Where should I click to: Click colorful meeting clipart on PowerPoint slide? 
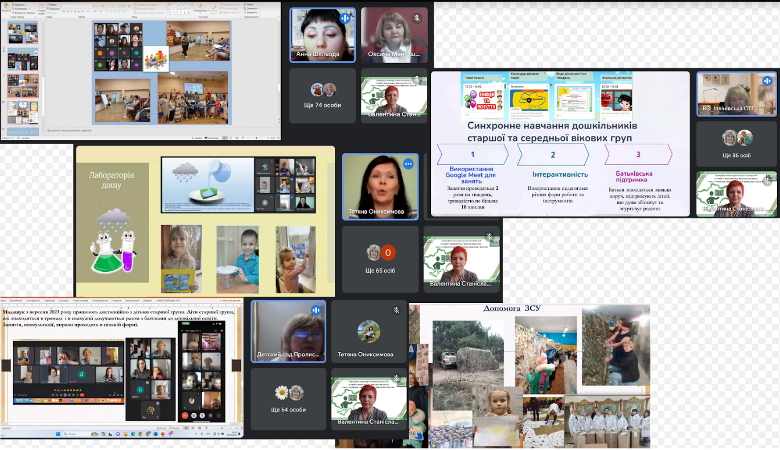coord(156,59)
